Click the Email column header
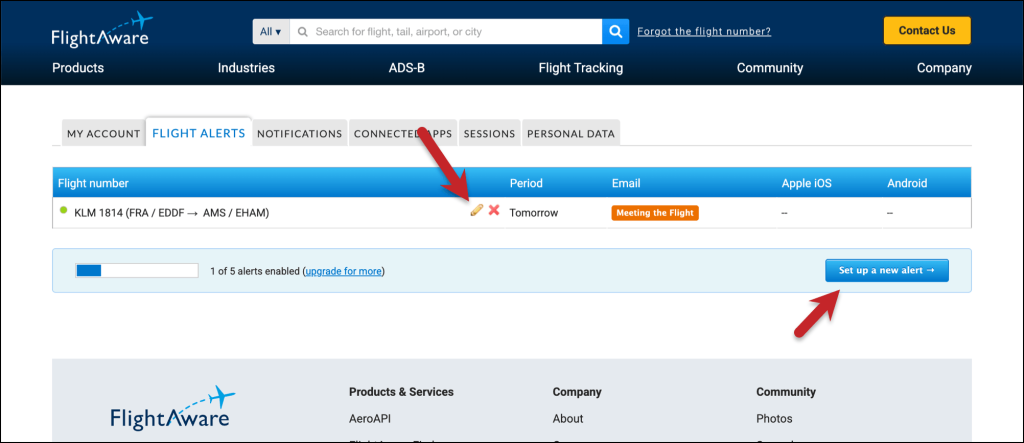 pos(626,183)
